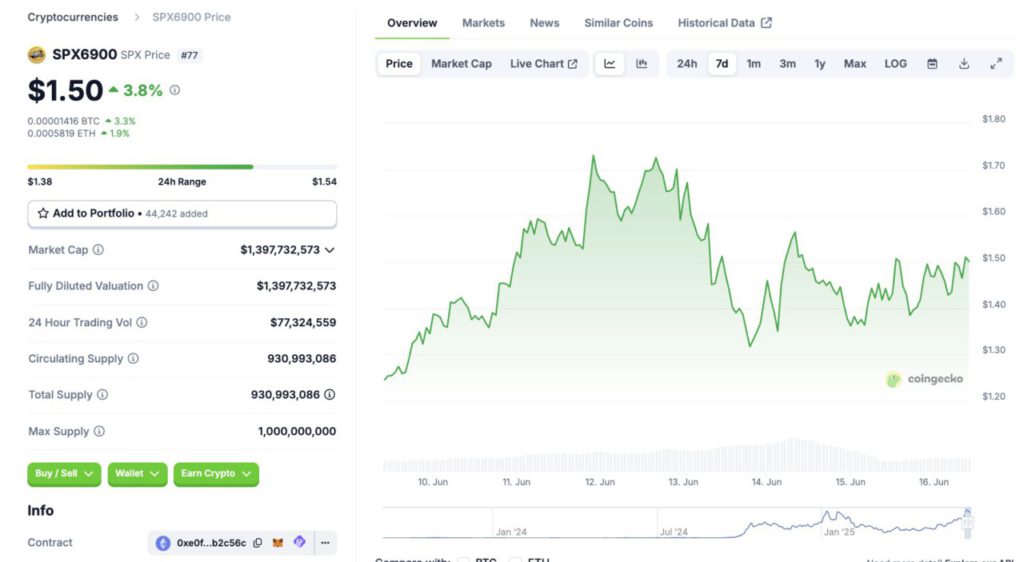Viewport: 1024px width, 562px height.
Task: Click the 0.00001416 BTC price text
Action: 63,121
